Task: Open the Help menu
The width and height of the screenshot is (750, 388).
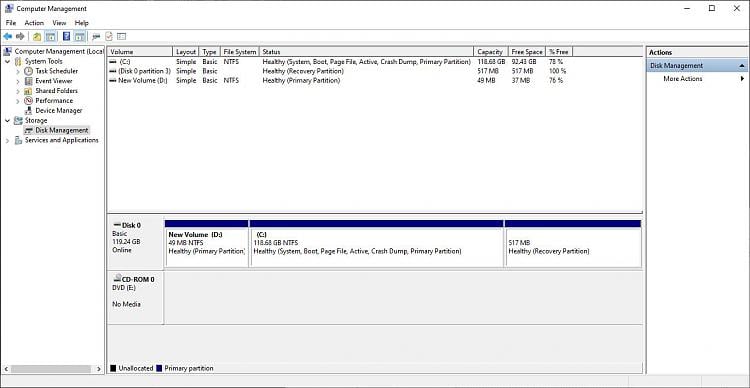Action: pos(81,22)
